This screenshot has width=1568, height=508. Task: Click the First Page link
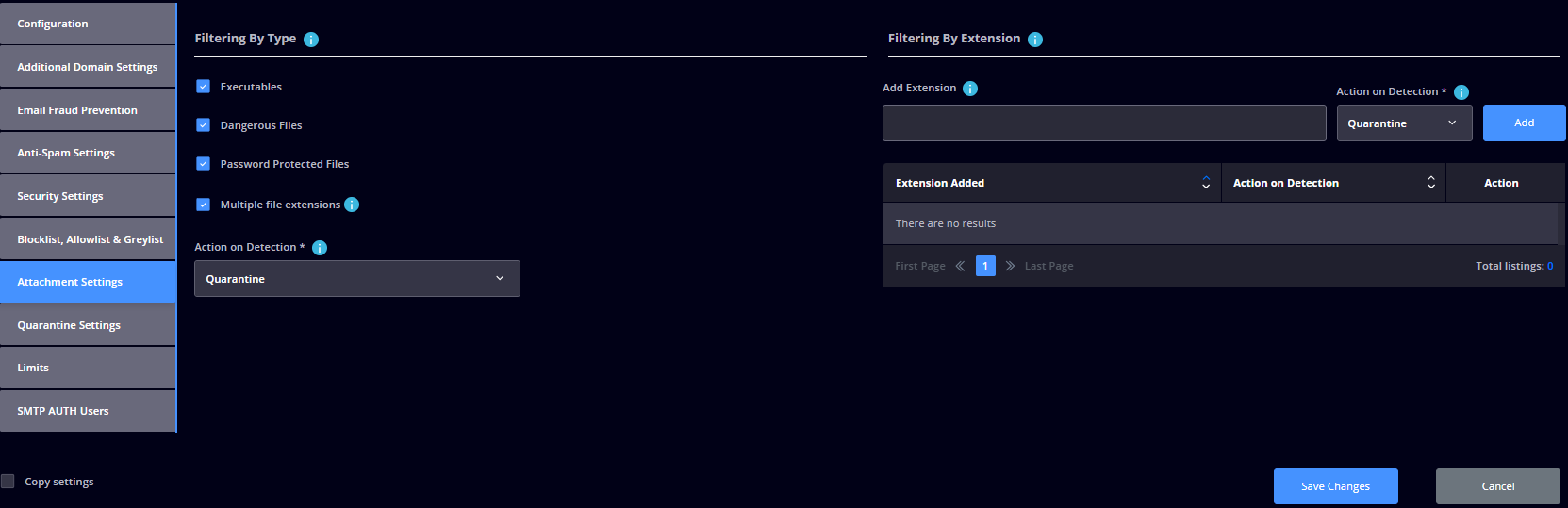[x=920, y=266]
